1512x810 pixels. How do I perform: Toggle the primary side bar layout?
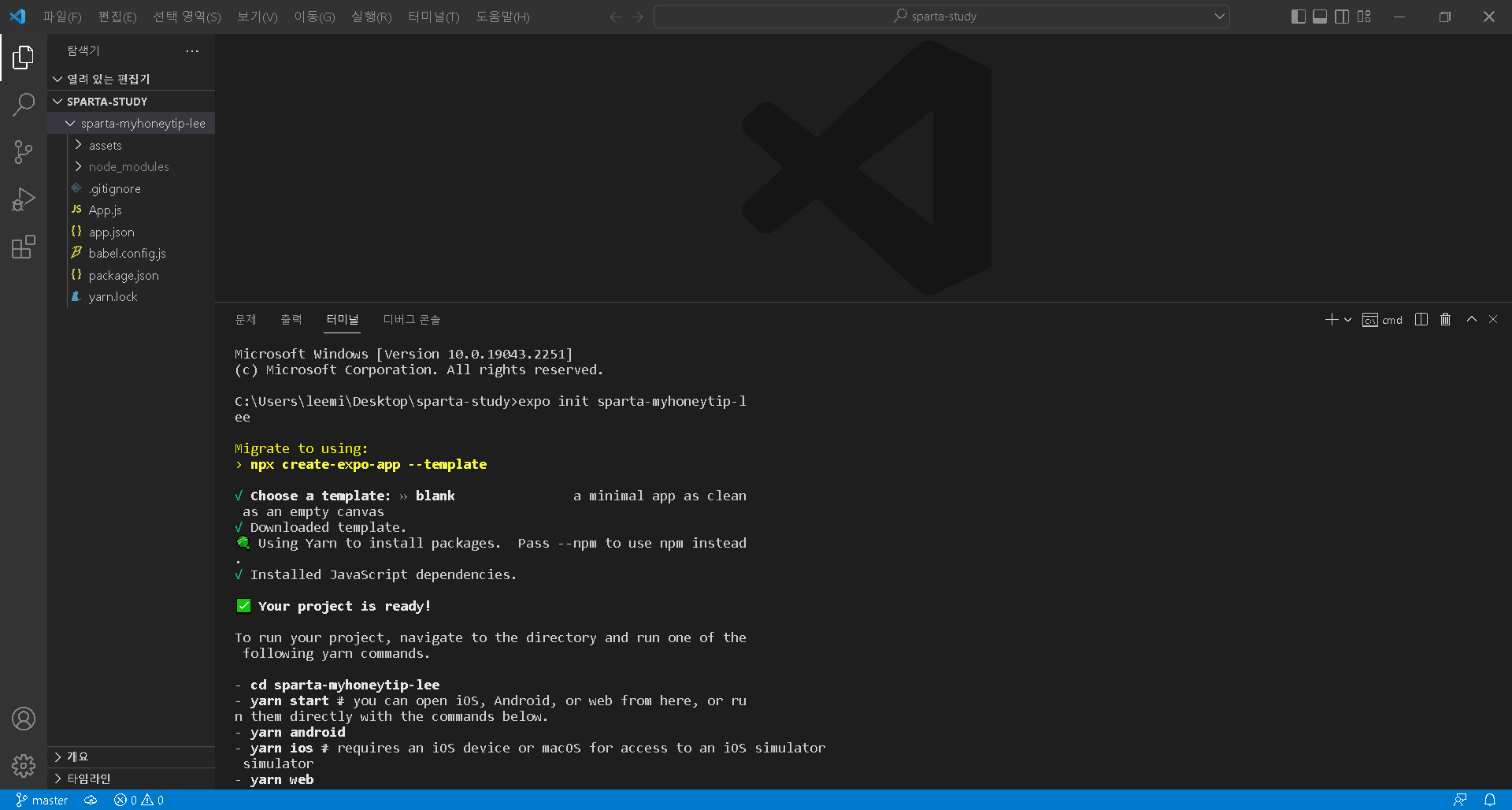click(1299, 17)
